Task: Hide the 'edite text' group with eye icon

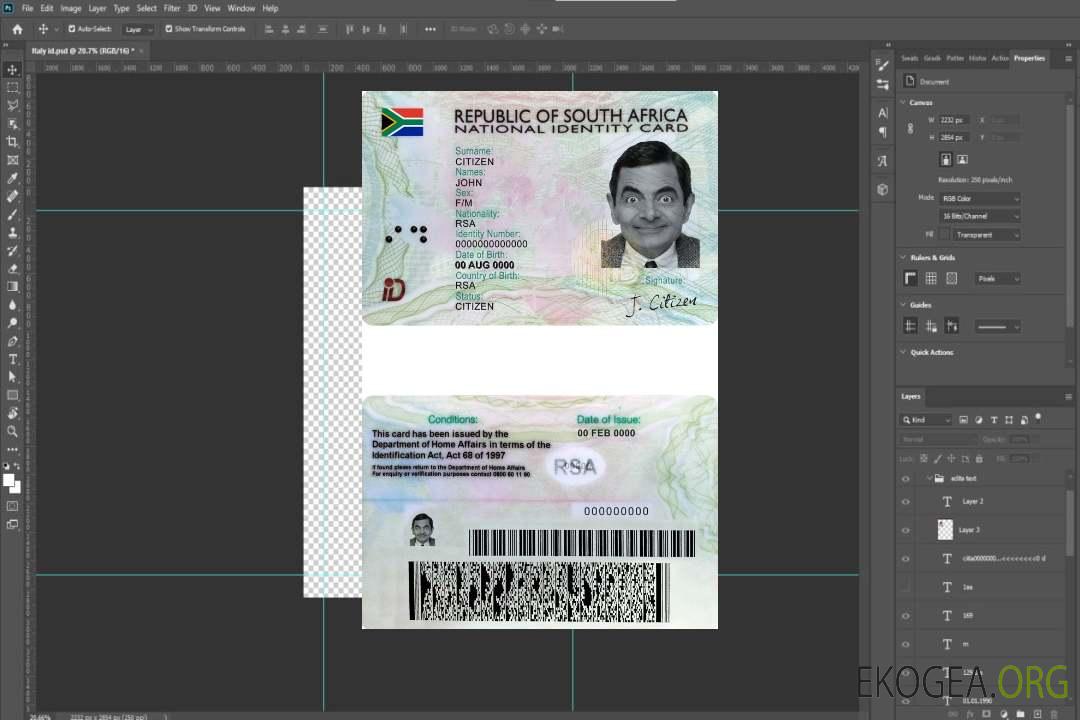Action: click(x=906, y=479)
